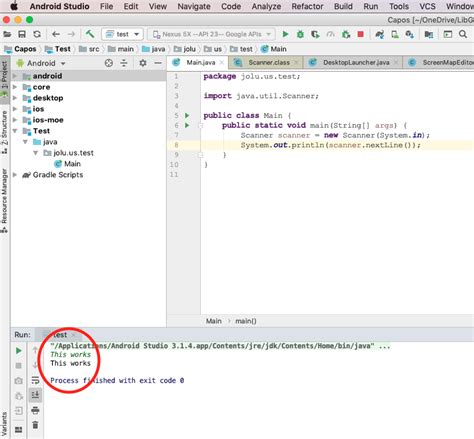Expand the ios-moe module in project tree

(15, 120)
